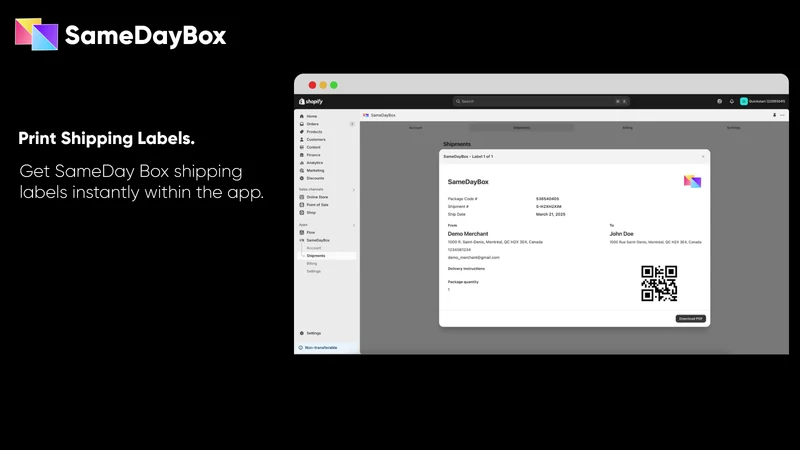
Task: Click the 'Package Code #' label
Action: (x=463, y=199)
